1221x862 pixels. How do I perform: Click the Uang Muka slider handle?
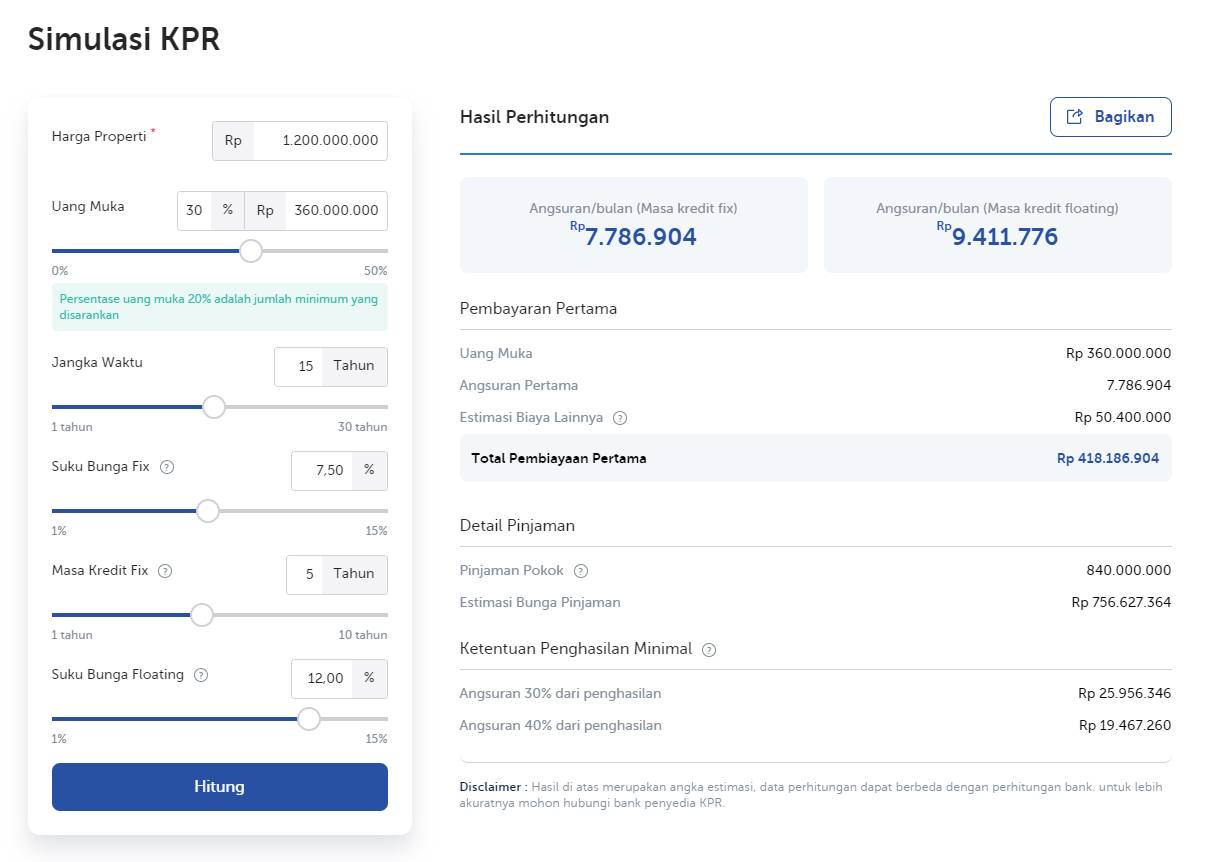(x=251, y=251)
